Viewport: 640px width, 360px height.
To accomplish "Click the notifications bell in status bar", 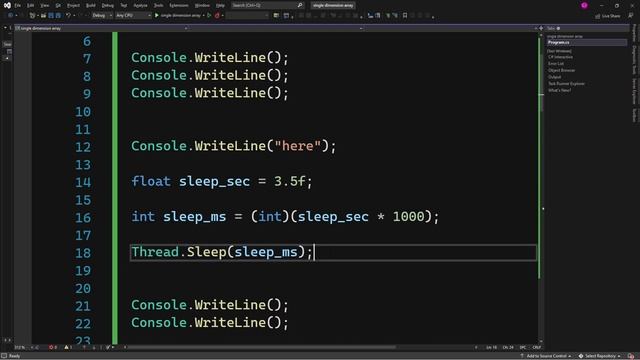I will [x=631, y=356].
